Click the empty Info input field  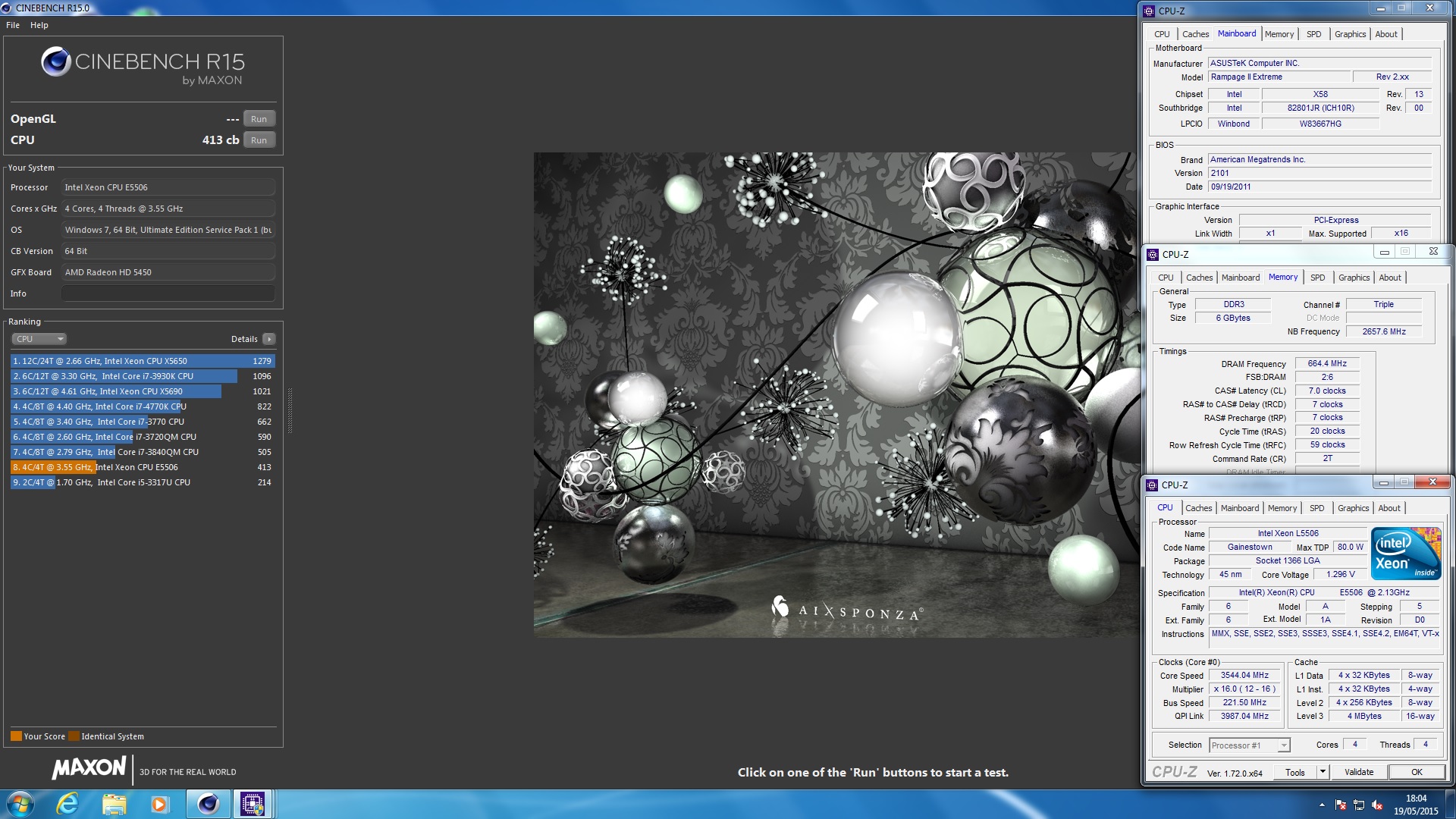pyautogui.click(x=168, y=293)
